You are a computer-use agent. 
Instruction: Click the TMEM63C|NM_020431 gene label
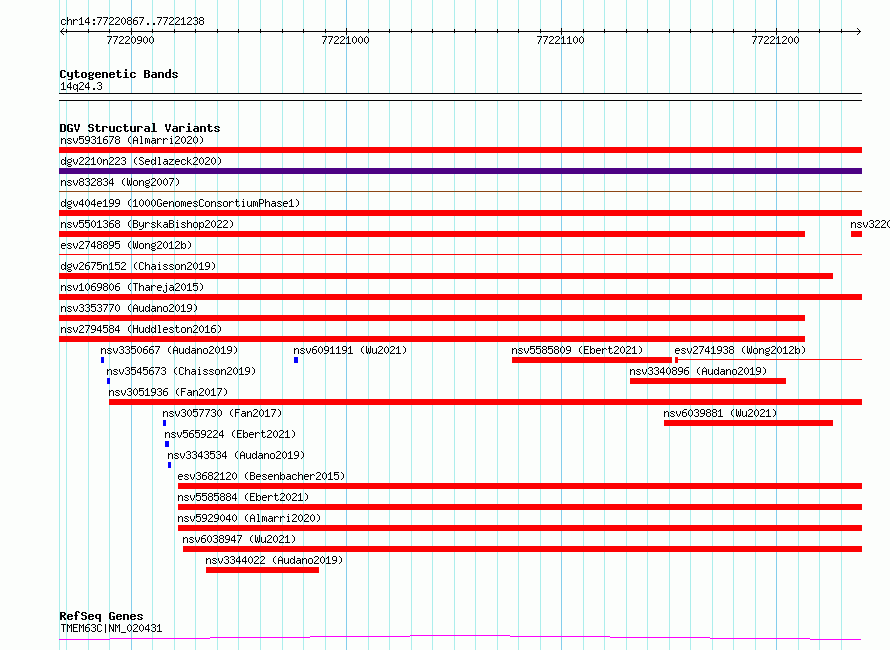pos(111,628)
